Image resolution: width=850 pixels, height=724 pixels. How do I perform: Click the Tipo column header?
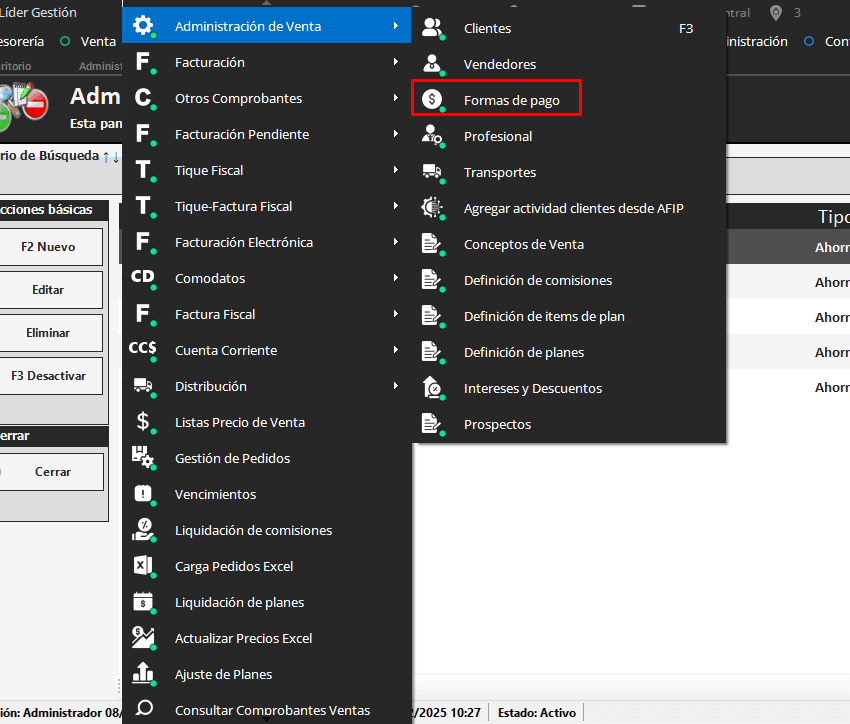(832, 217)
